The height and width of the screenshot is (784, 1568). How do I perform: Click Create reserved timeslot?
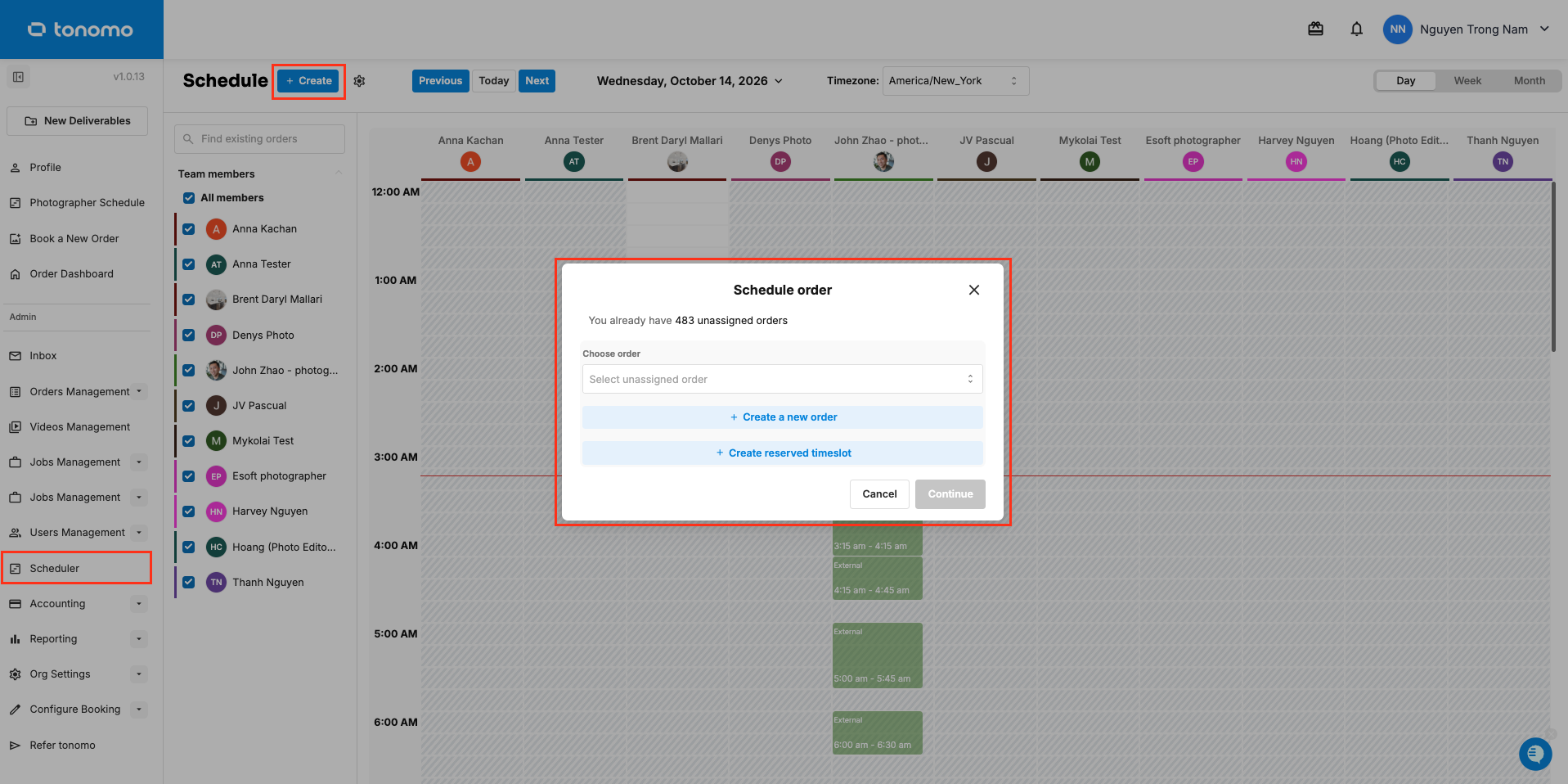[x=782, y=453]
